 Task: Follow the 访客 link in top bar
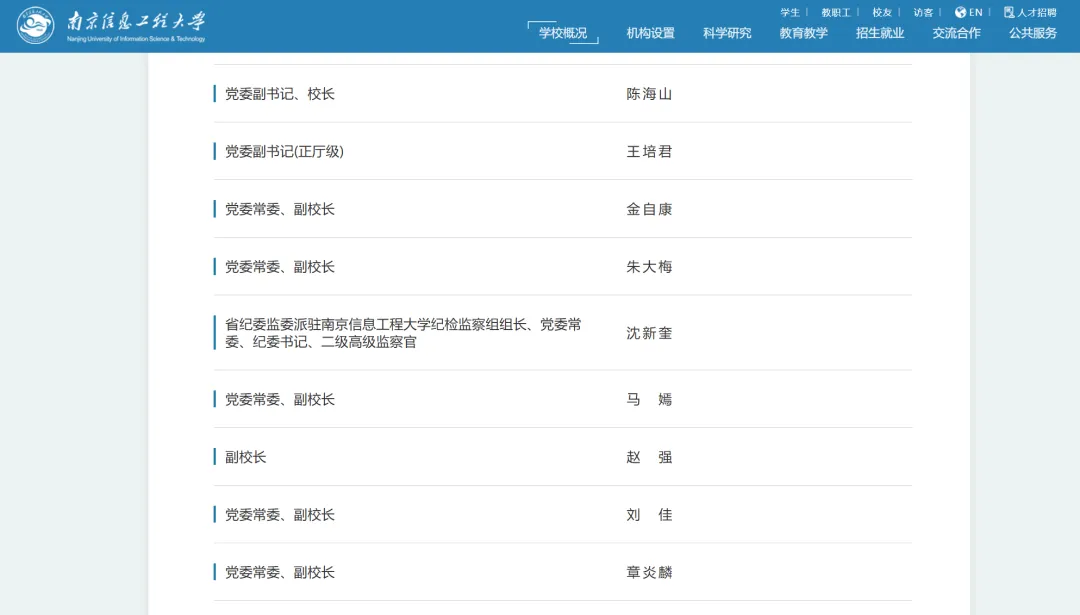[923, 12]
